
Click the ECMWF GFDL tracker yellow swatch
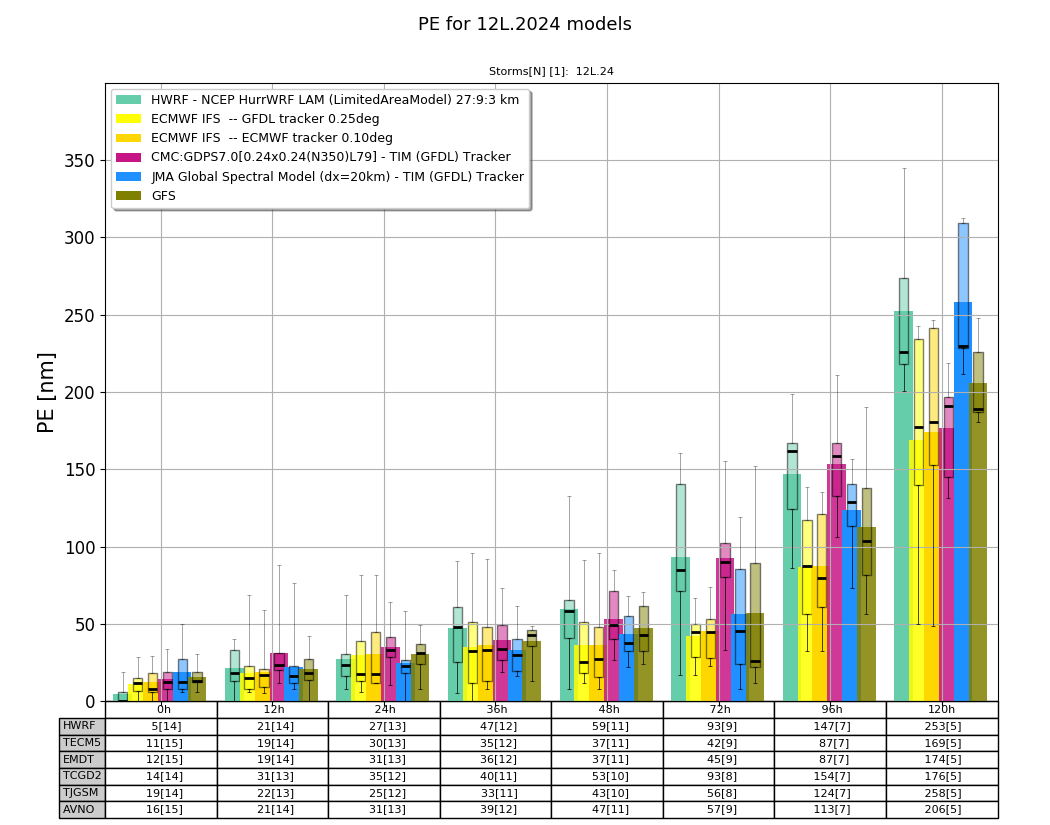click(x=129, y=119)
